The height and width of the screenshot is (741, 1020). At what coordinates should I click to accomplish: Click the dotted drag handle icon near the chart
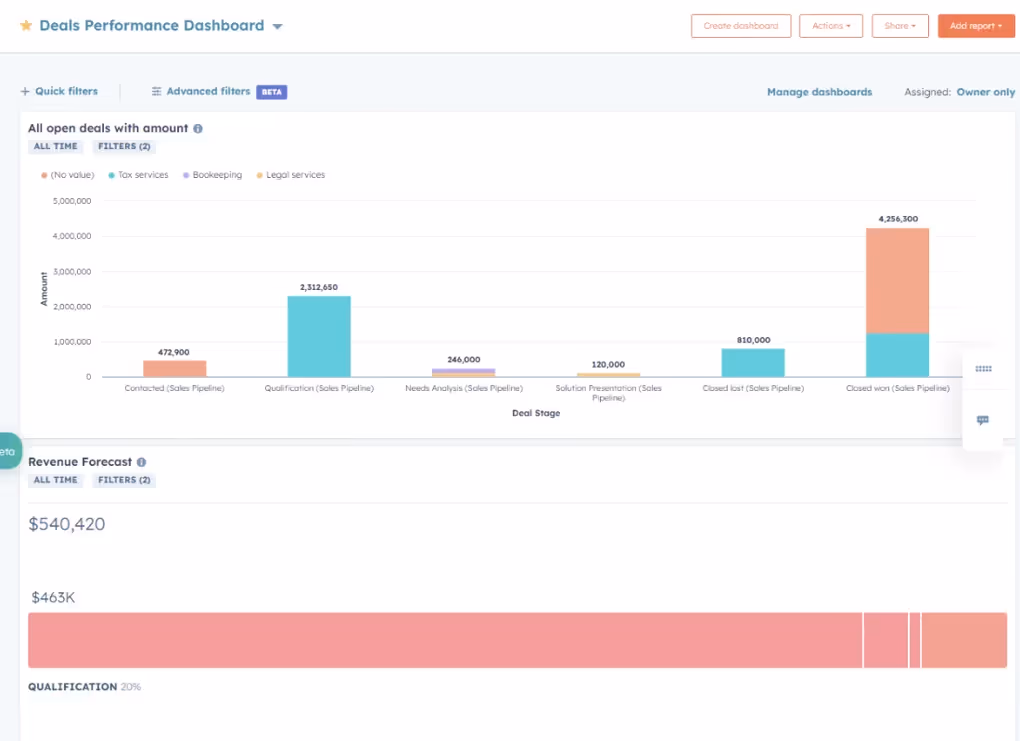982,369
